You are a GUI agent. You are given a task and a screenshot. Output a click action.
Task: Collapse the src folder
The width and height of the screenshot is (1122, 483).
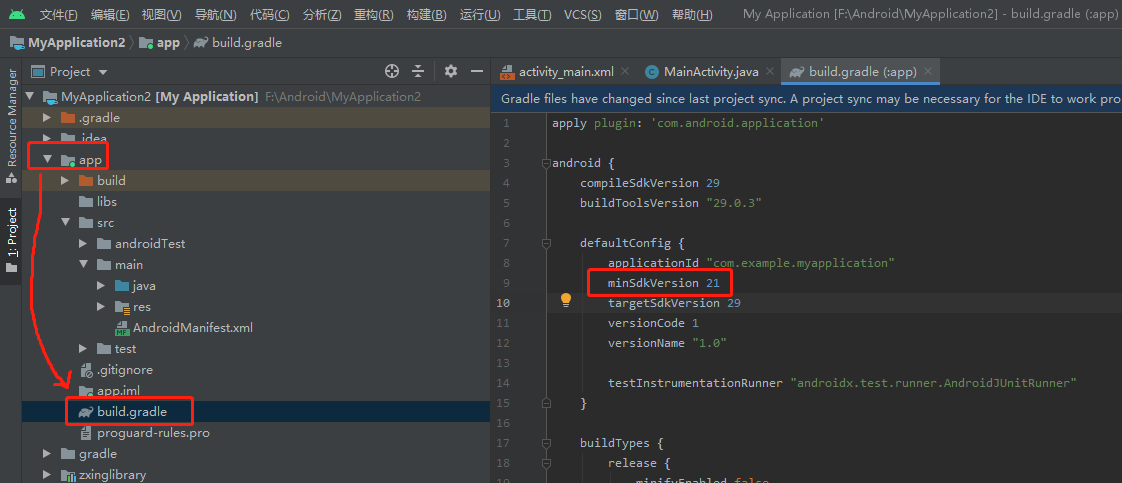65,223
